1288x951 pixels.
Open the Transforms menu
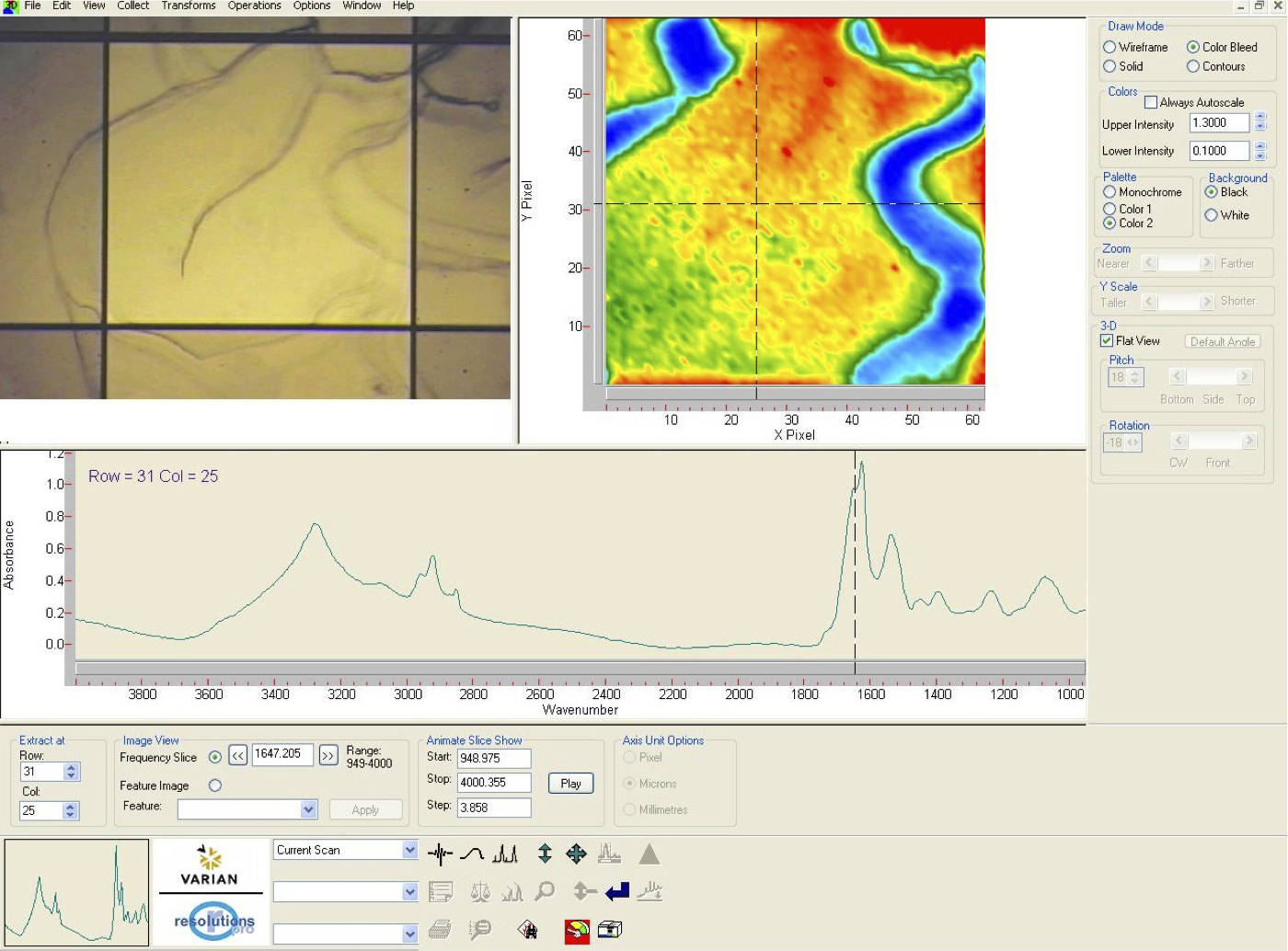pyautogui.click(x=188, y=6)
